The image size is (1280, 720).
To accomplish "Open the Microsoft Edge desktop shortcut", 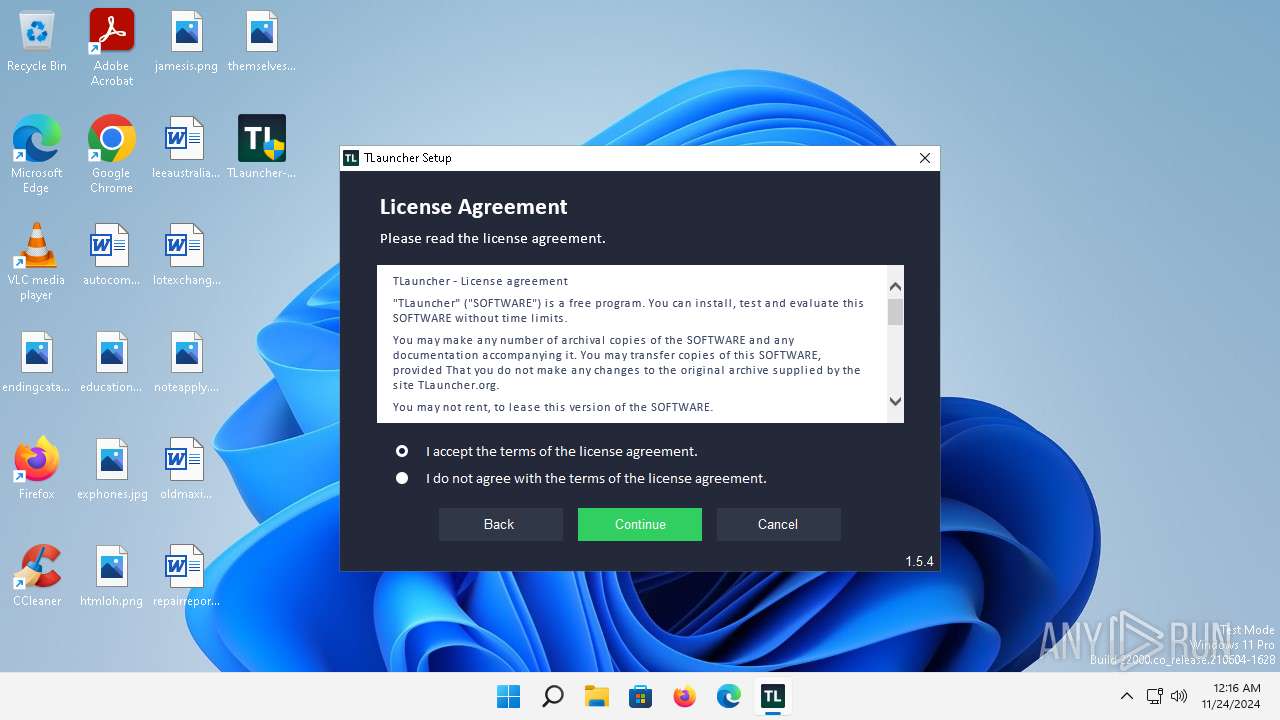I will click(x=37, y=154).
